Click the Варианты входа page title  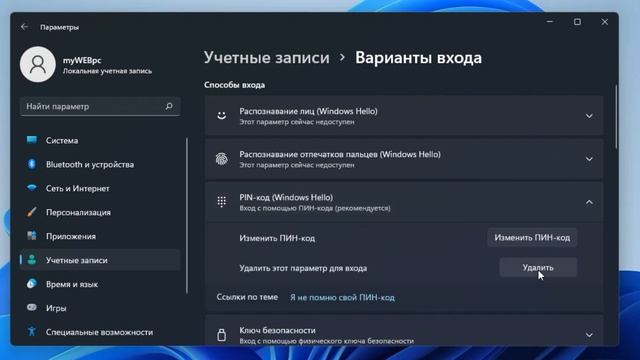[x=418, y=58]
